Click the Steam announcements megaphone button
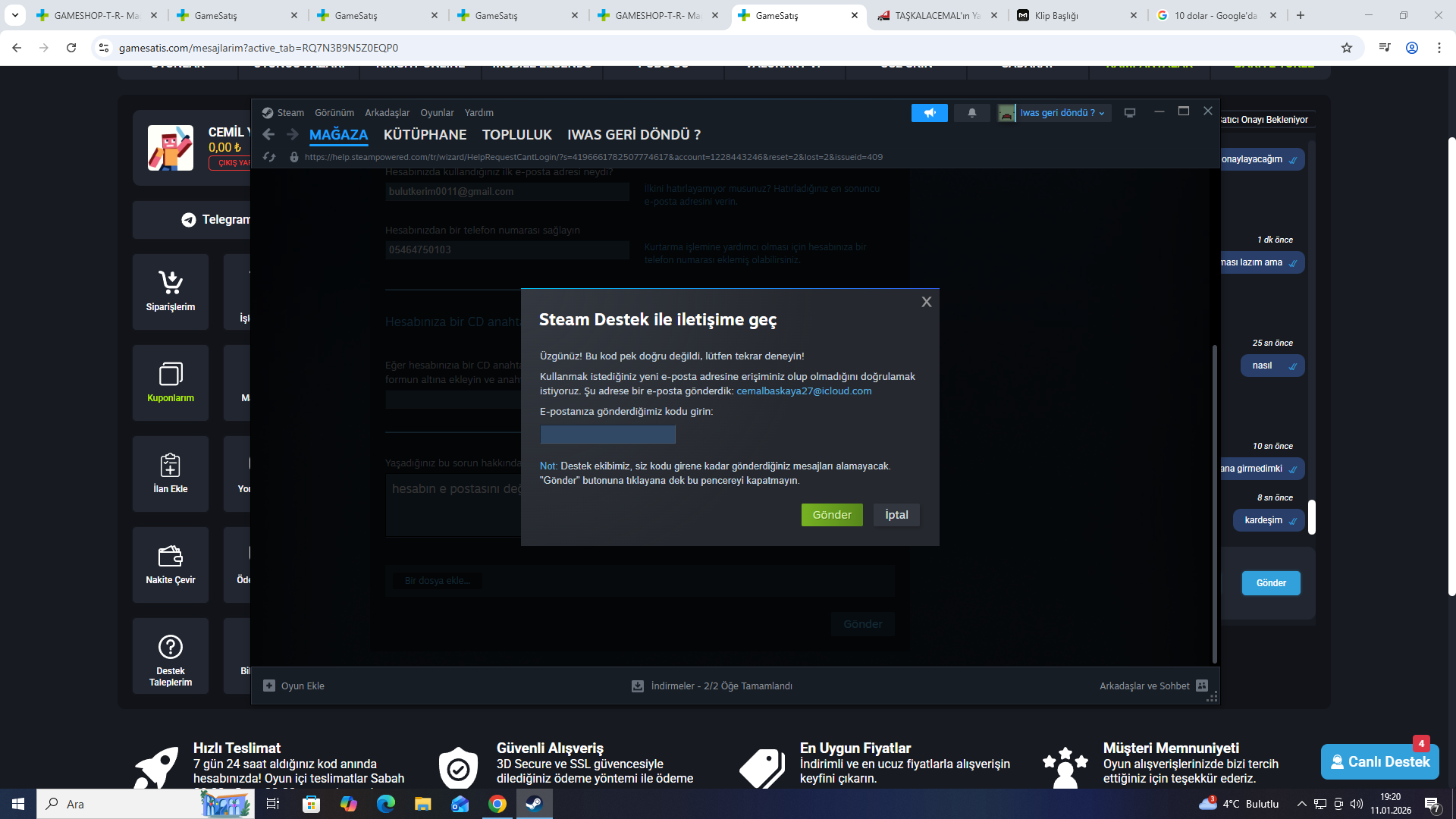1456x819 pixels. [929, 113]
